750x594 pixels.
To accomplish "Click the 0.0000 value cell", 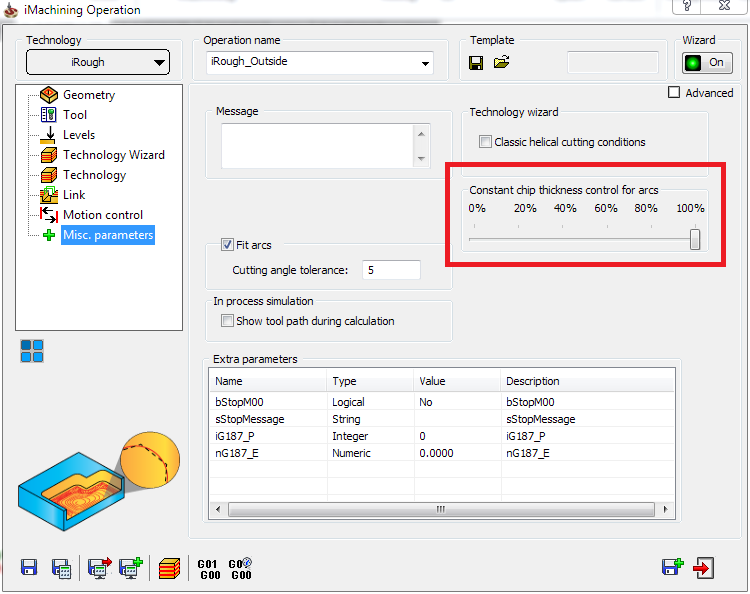I will [x=436, y=453].
